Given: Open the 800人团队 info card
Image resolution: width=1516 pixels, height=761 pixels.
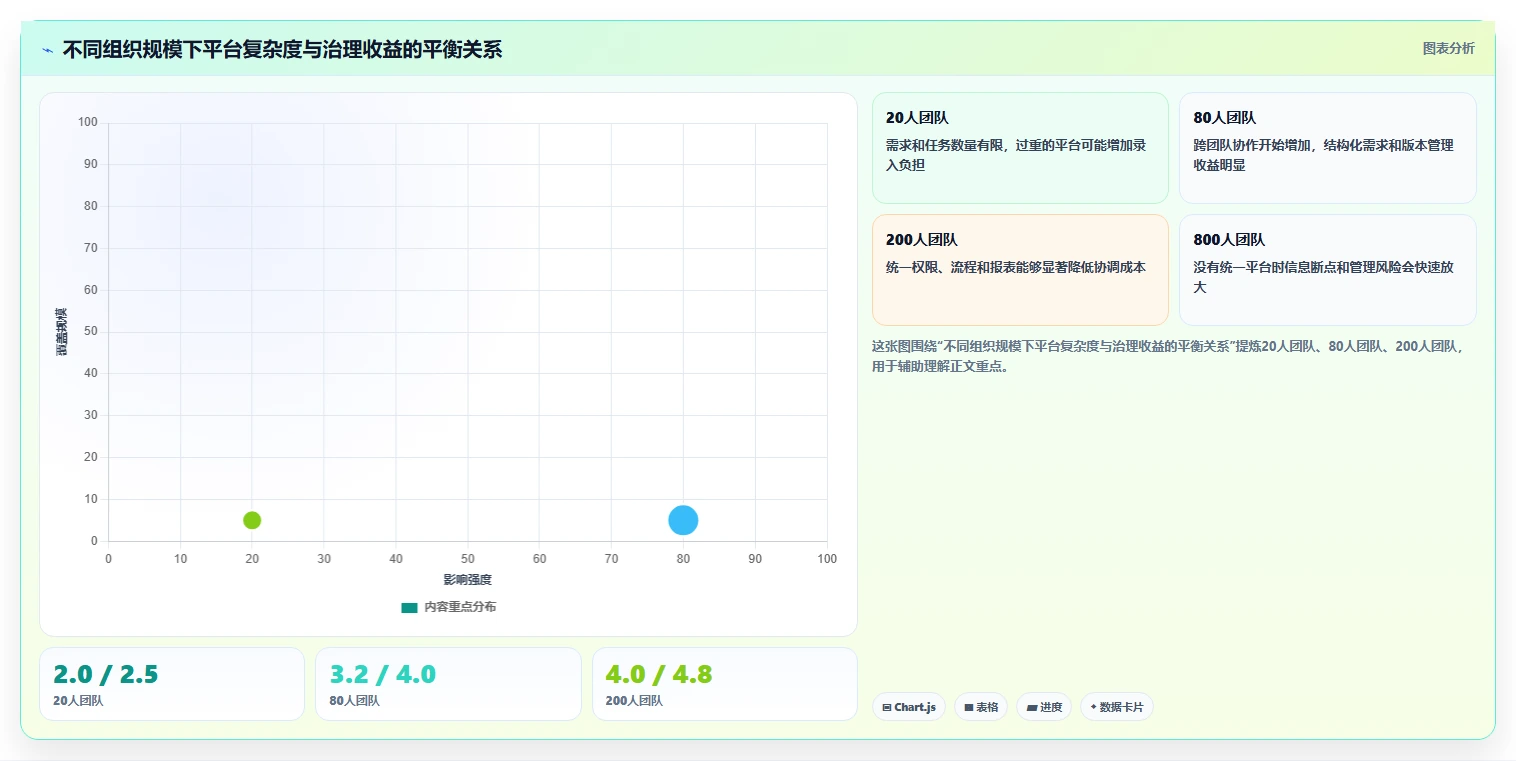Looking at the screenshot, I should (1327, 270).
